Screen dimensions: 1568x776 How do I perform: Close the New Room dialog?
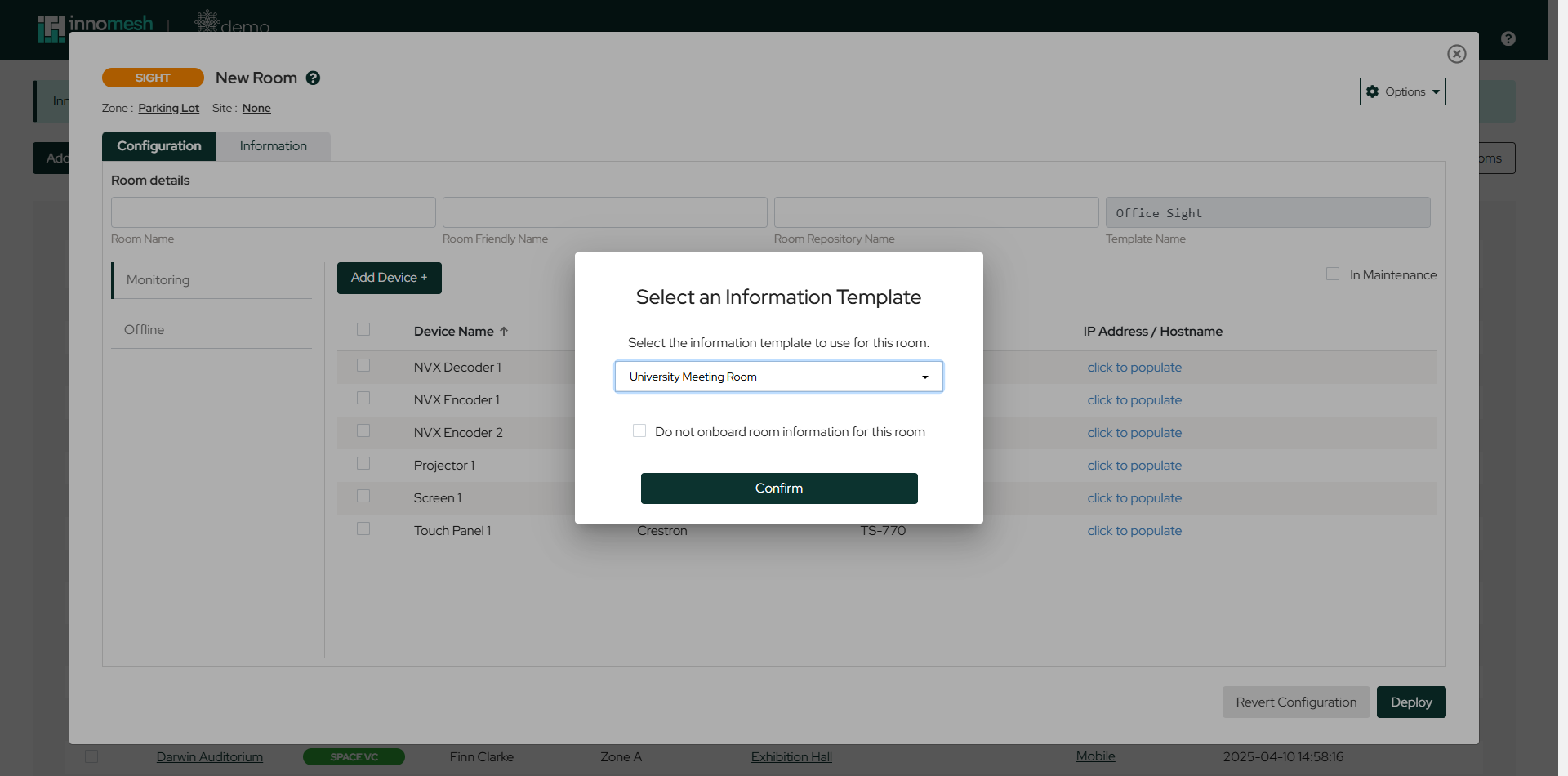pos(1456,54)
